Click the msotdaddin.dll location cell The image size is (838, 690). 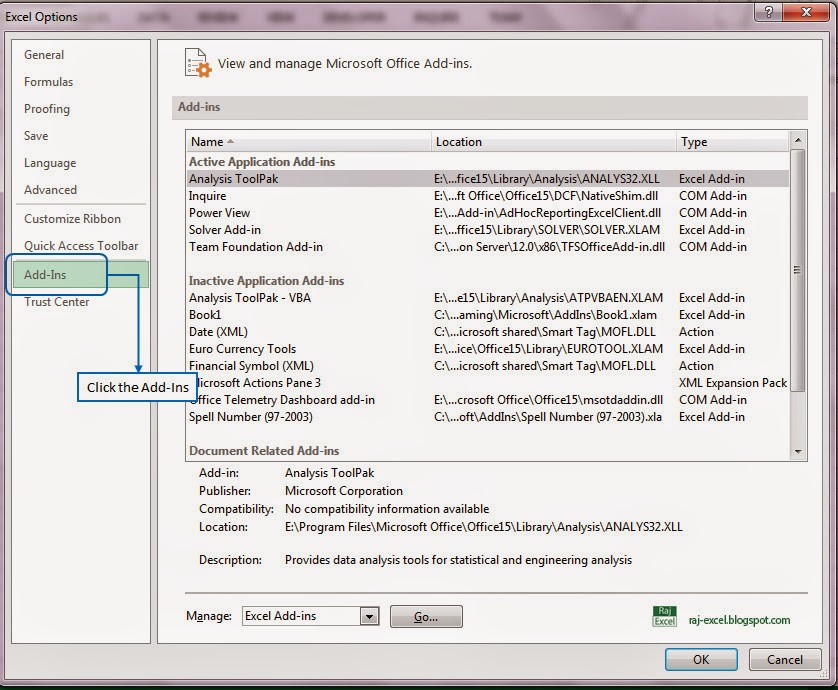tap(548, 400)
